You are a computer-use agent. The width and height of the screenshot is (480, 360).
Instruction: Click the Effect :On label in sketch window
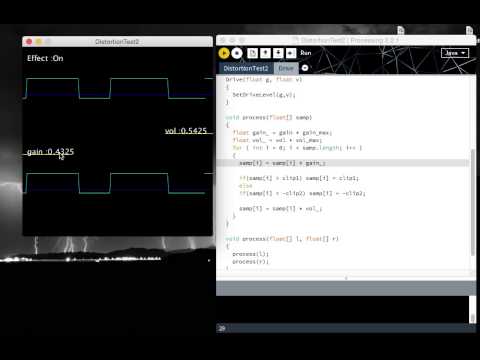pyautogui.click(x=45, y=58)
